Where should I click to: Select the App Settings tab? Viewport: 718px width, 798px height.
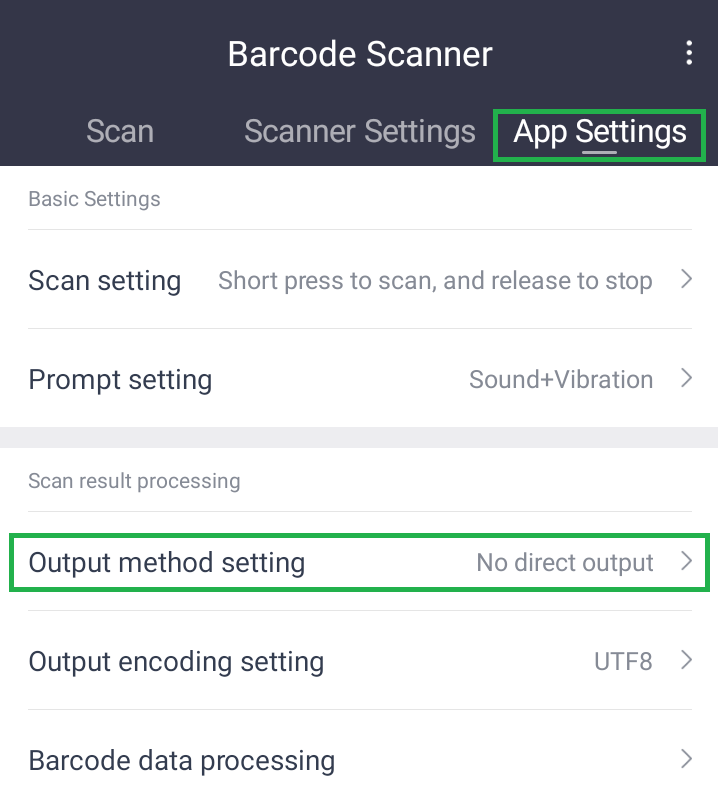600,132
